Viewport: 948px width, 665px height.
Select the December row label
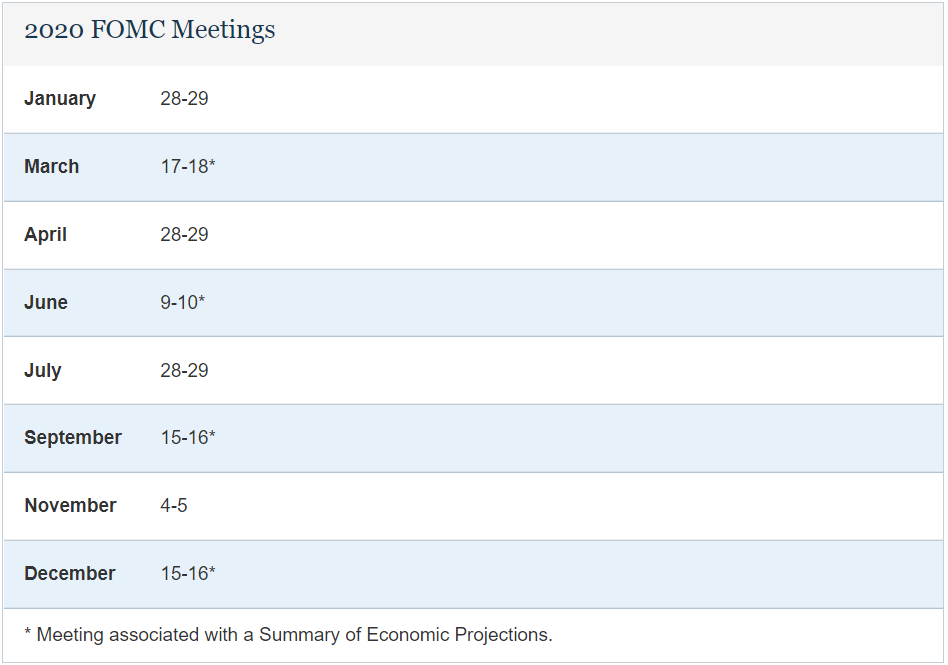click(x=70, y=573)
